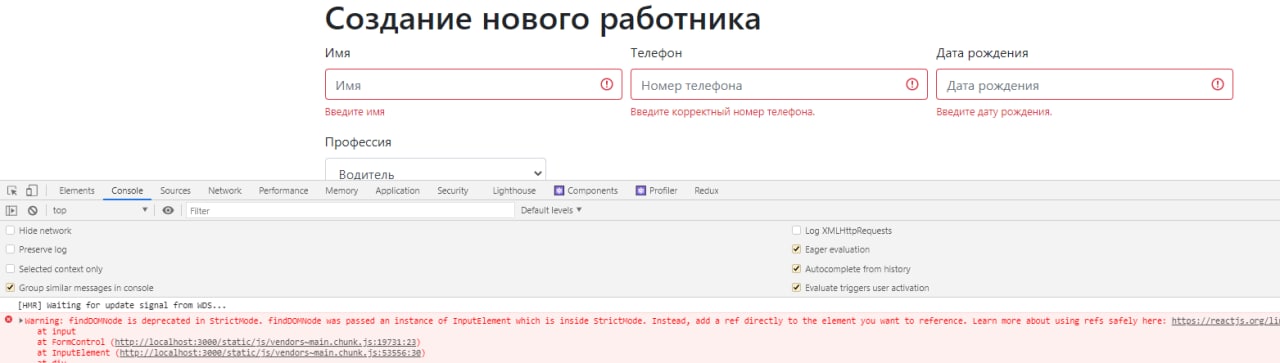Screen dimensions: 1280x363
Task: Uncheck Group similar messages in console
Action: [x=10, y=288]
